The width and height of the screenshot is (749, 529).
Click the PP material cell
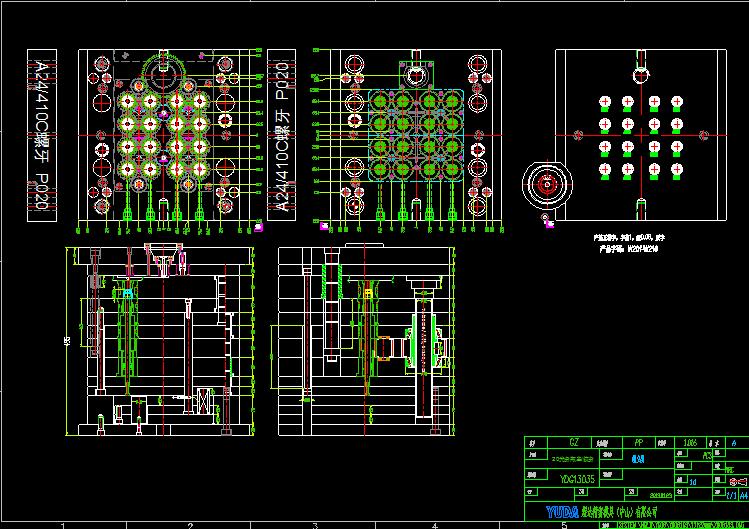click(x=637, y=441)
